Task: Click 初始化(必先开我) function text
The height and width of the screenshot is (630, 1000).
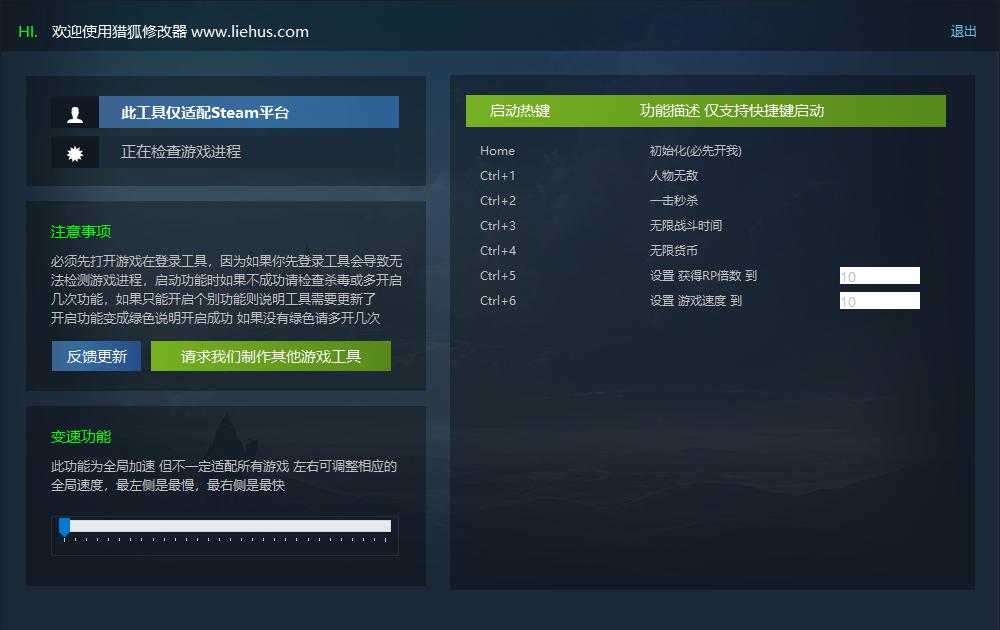Action: click(x=695, y=151)
